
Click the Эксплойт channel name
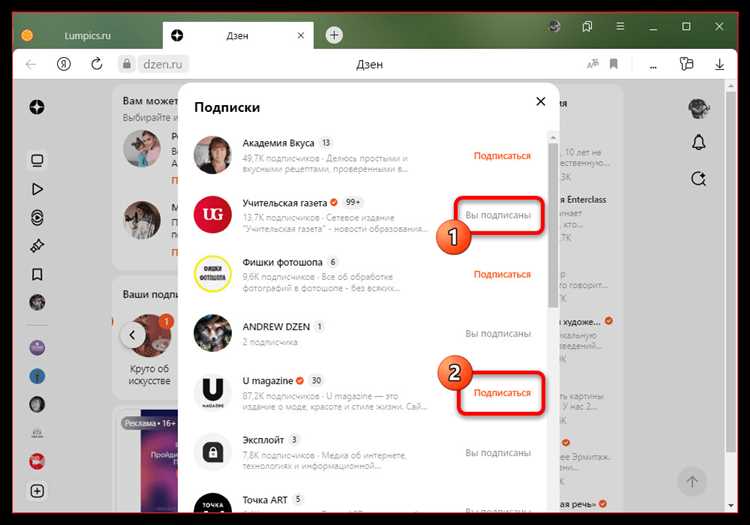[x=263, y=440]
